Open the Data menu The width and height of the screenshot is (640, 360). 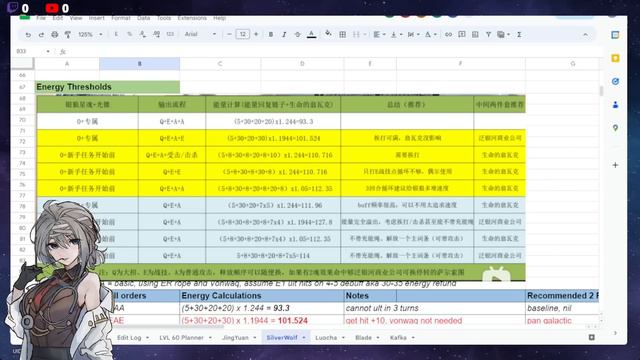tap(143, 18)
